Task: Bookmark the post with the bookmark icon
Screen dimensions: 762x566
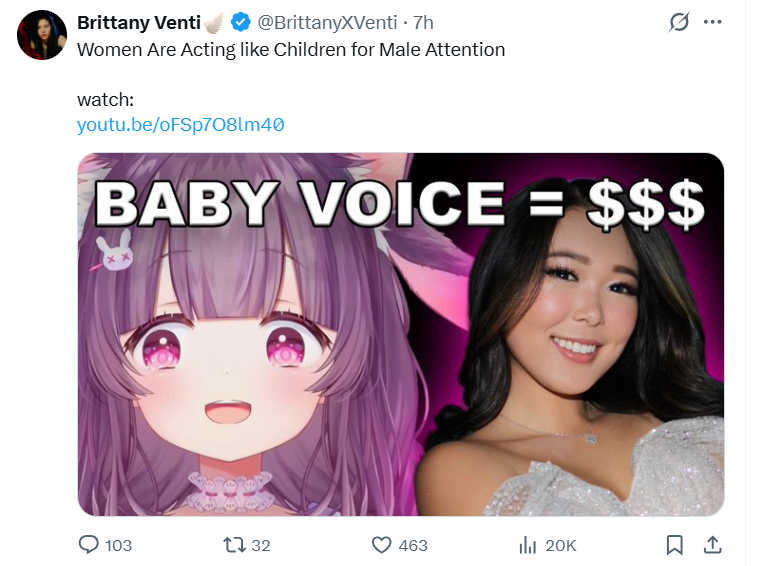Action: coord(675,545)
